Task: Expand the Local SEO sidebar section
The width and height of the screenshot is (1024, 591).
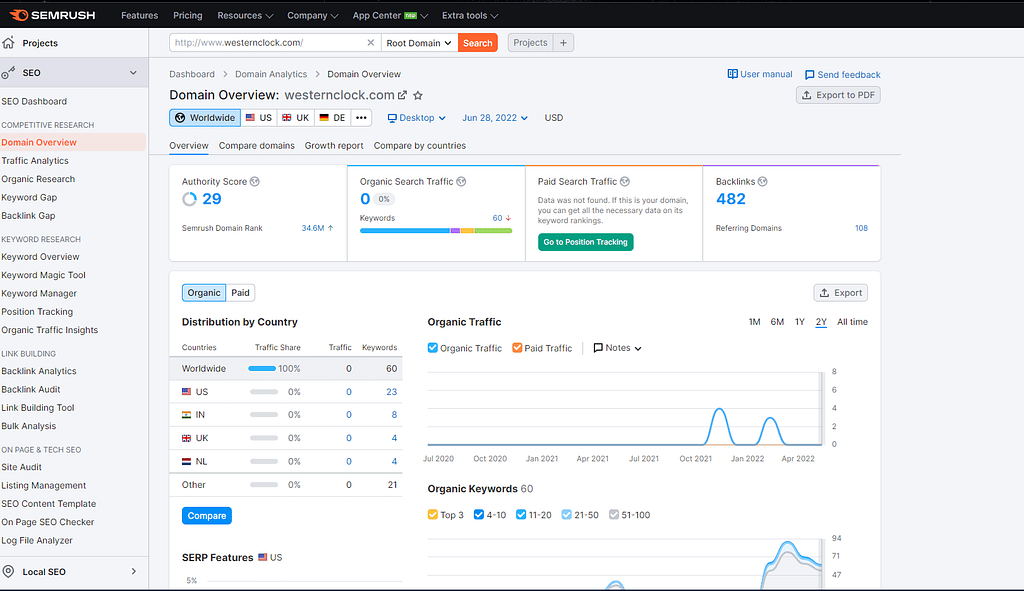Action: 134,571
